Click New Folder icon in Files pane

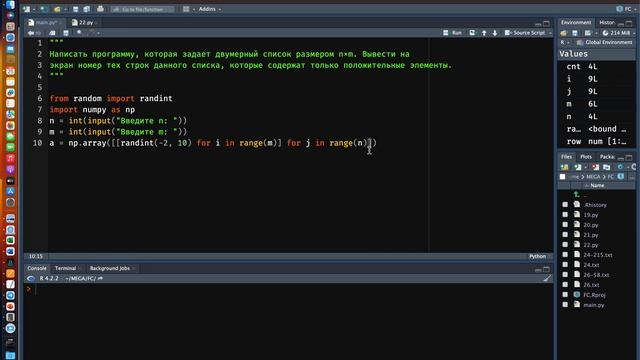[x=564, y=167]
